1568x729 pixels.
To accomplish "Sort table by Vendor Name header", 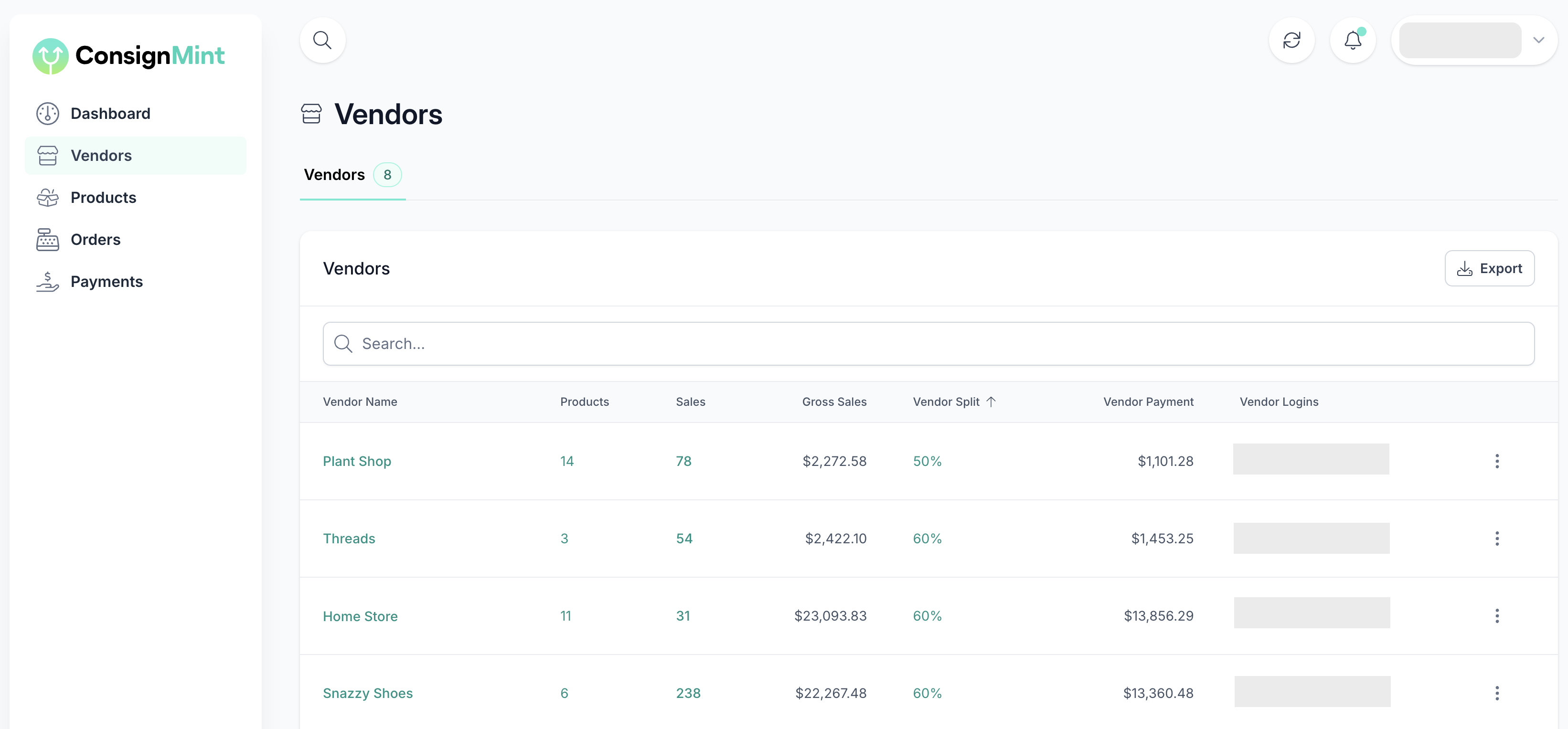I will coord(360,401).
